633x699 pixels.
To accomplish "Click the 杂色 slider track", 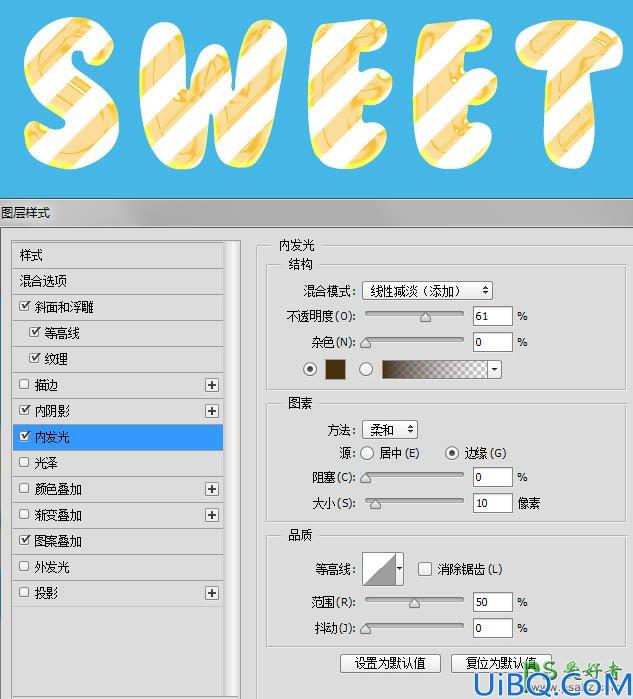I will (x=414, y=341).
